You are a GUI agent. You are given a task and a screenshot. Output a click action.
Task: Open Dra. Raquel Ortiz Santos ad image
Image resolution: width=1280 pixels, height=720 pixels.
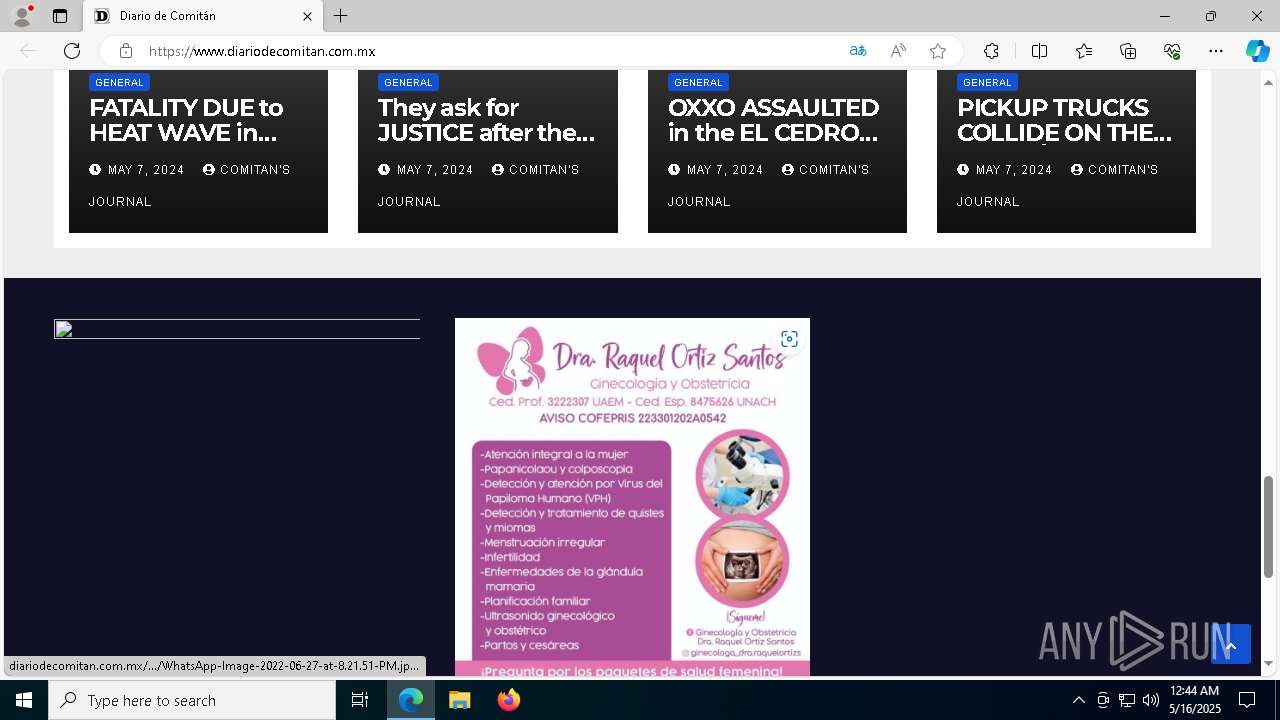[632, 497]
